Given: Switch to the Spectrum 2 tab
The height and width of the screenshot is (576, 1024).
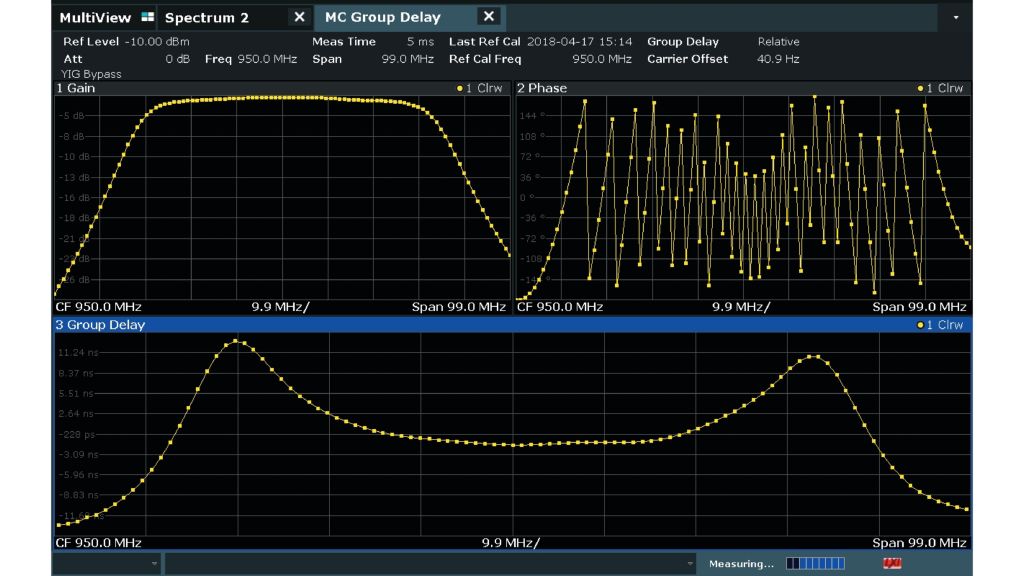Looking at the screenshot, I should point(207,18).
